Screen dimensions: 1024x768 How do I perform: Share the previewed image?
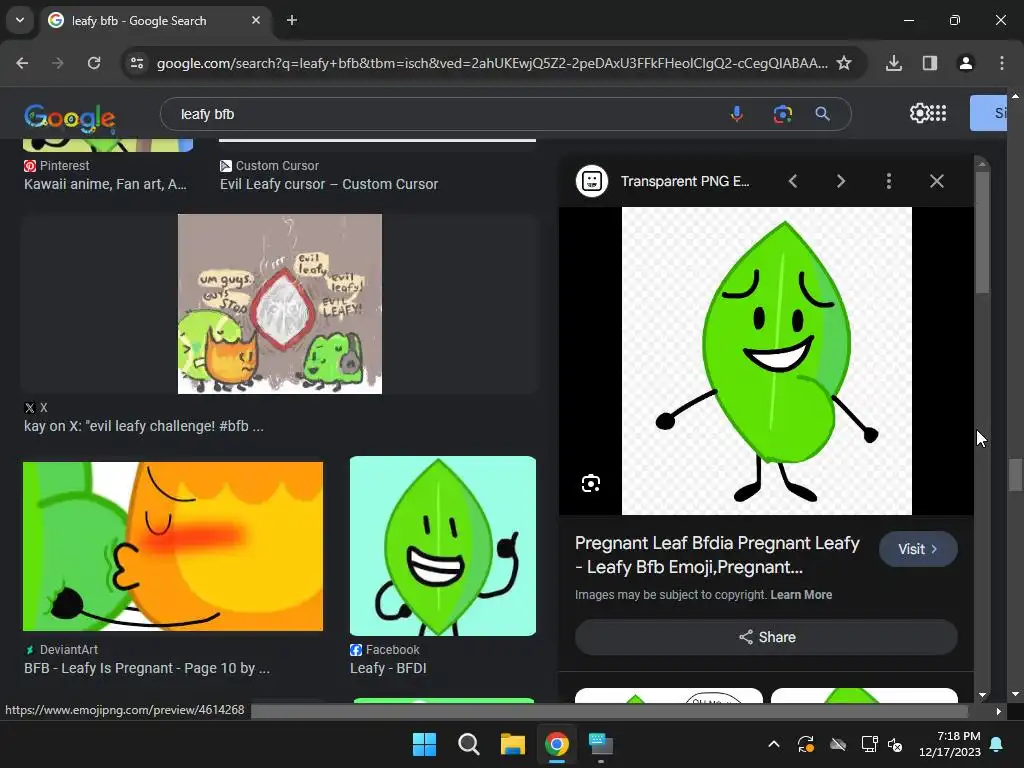(x=766, y=637)
